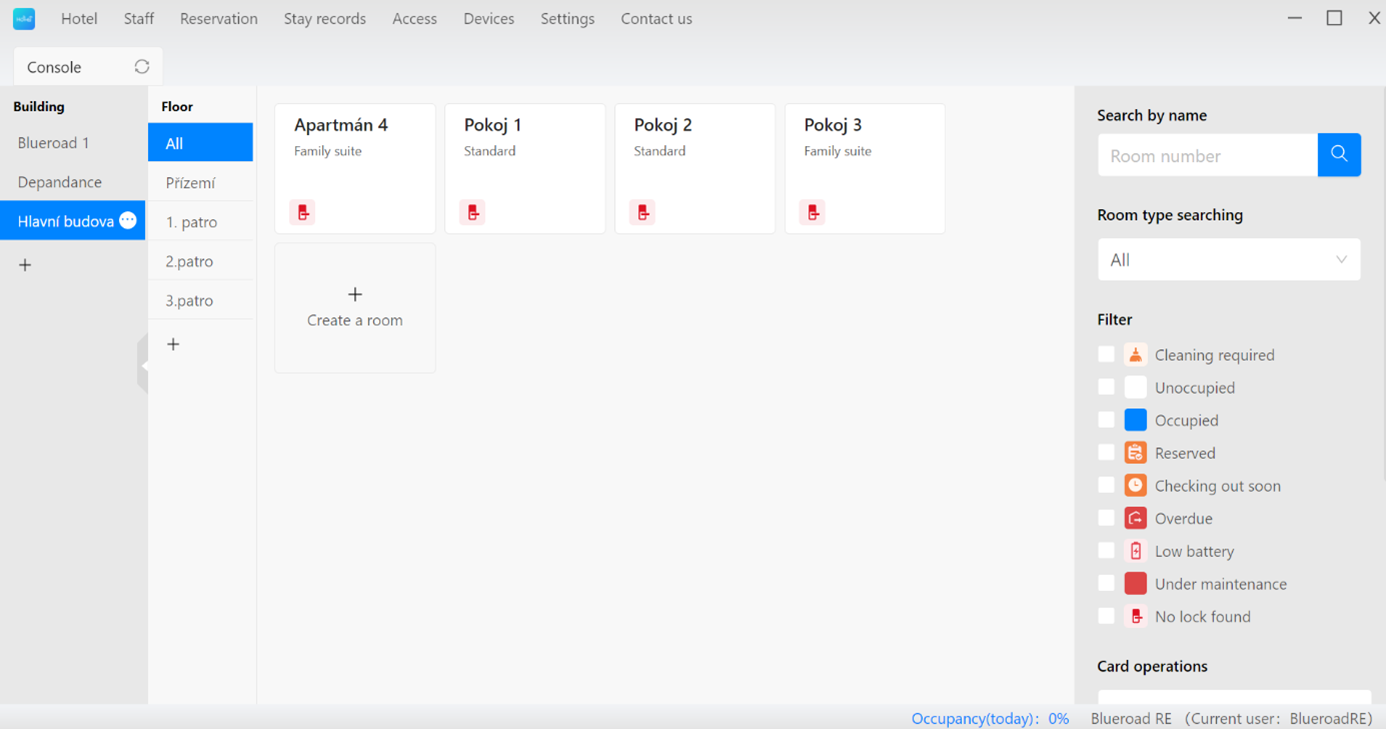Screen dimensions: 1386x729
Task: Open the Reservation menu
Action: pyautogui.click(x=218, y=19)
